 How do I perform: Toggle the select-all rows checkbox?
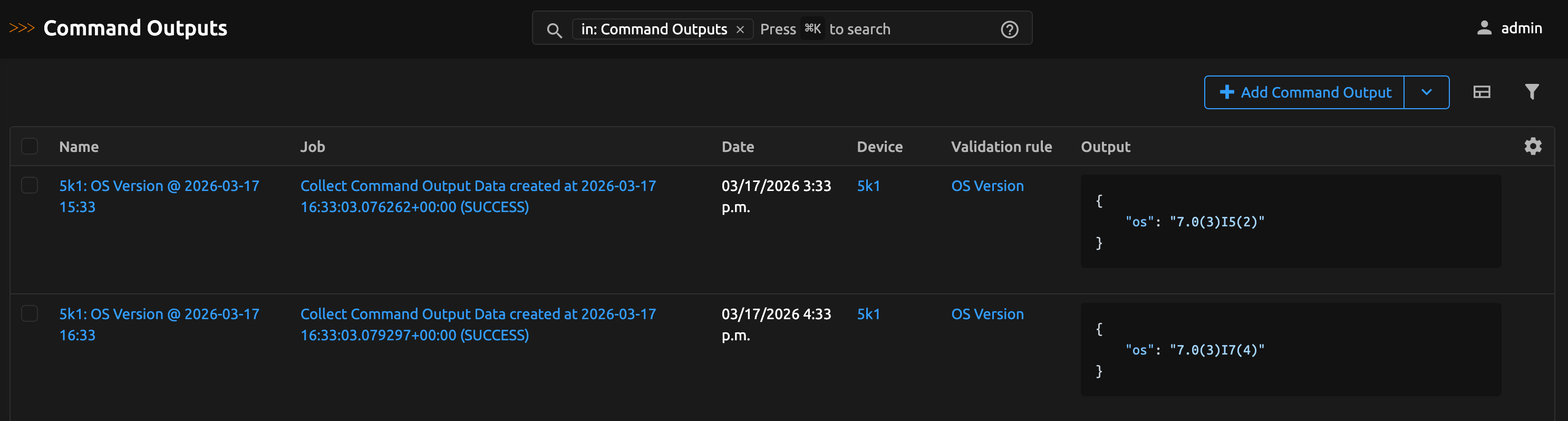click(x=29, y=146)
